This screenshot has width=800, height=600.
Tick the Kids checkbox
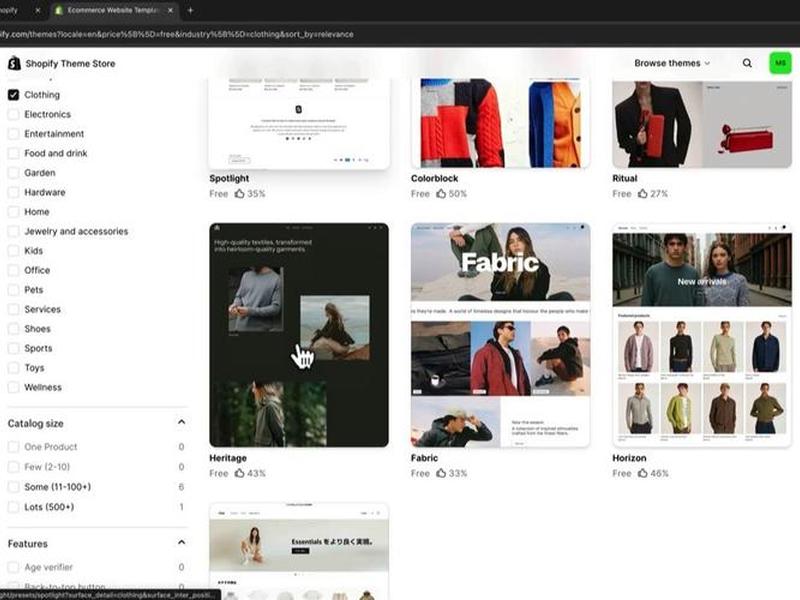[13, 251]
